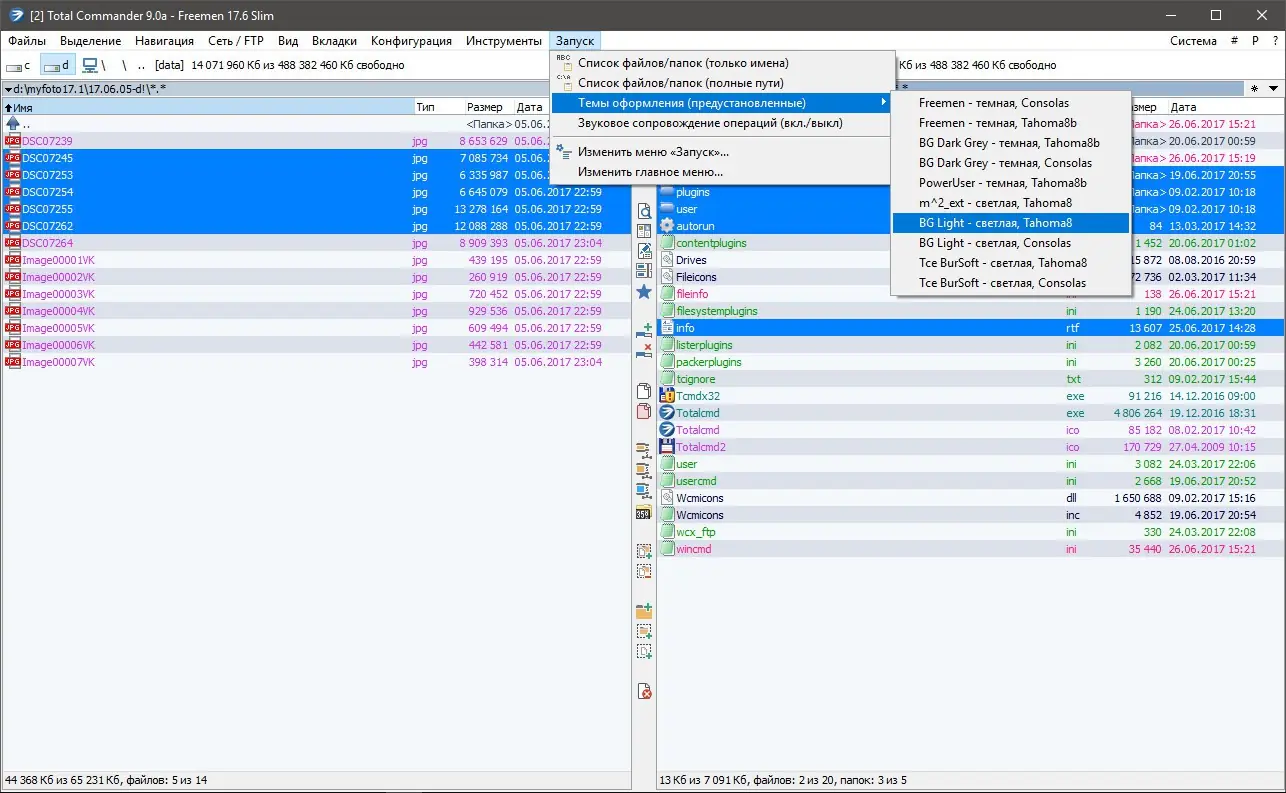Sort right panel by Дата column header

1225,107
